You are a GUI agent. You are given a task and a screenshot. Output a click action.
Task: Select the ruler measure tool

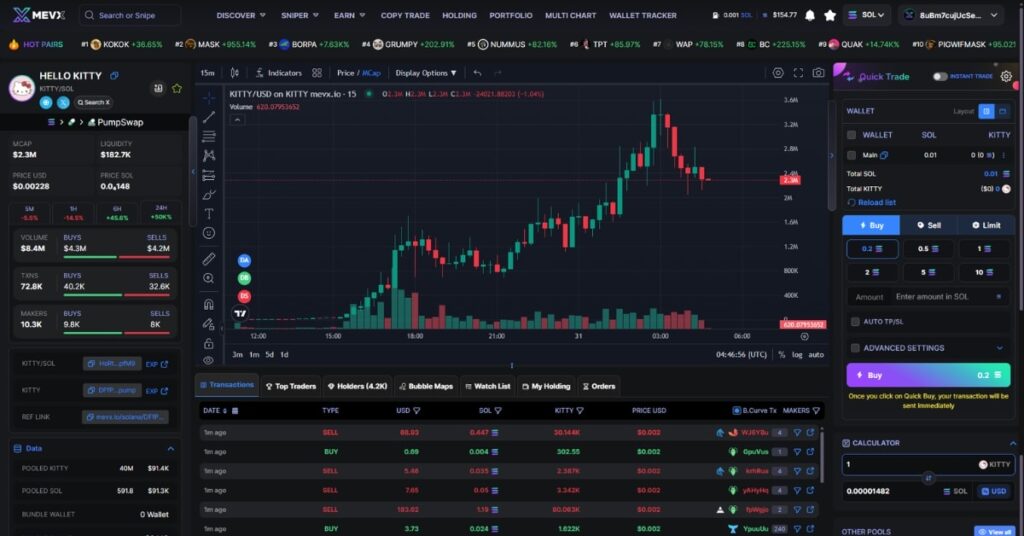click(208, 259)
